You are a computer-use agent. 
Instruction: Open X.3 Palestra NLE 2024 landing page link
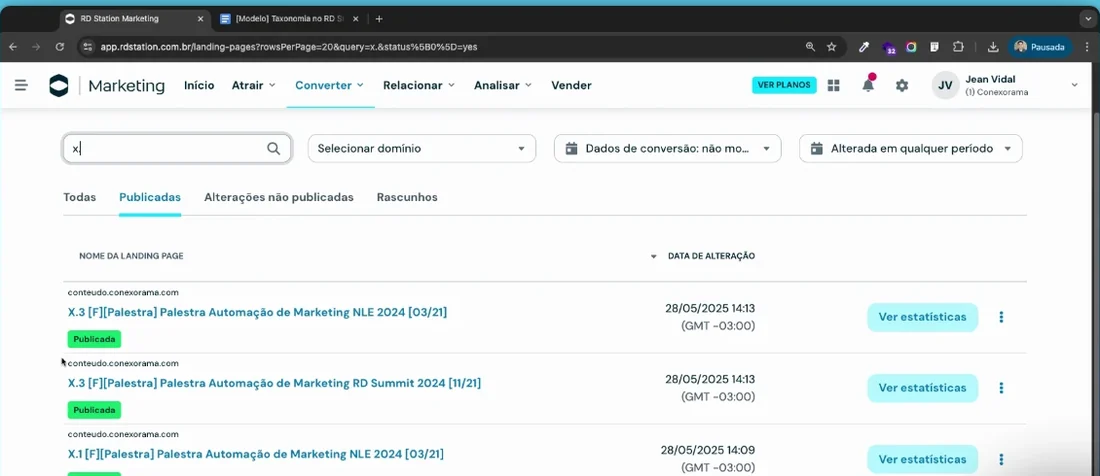tap(257, 313)
